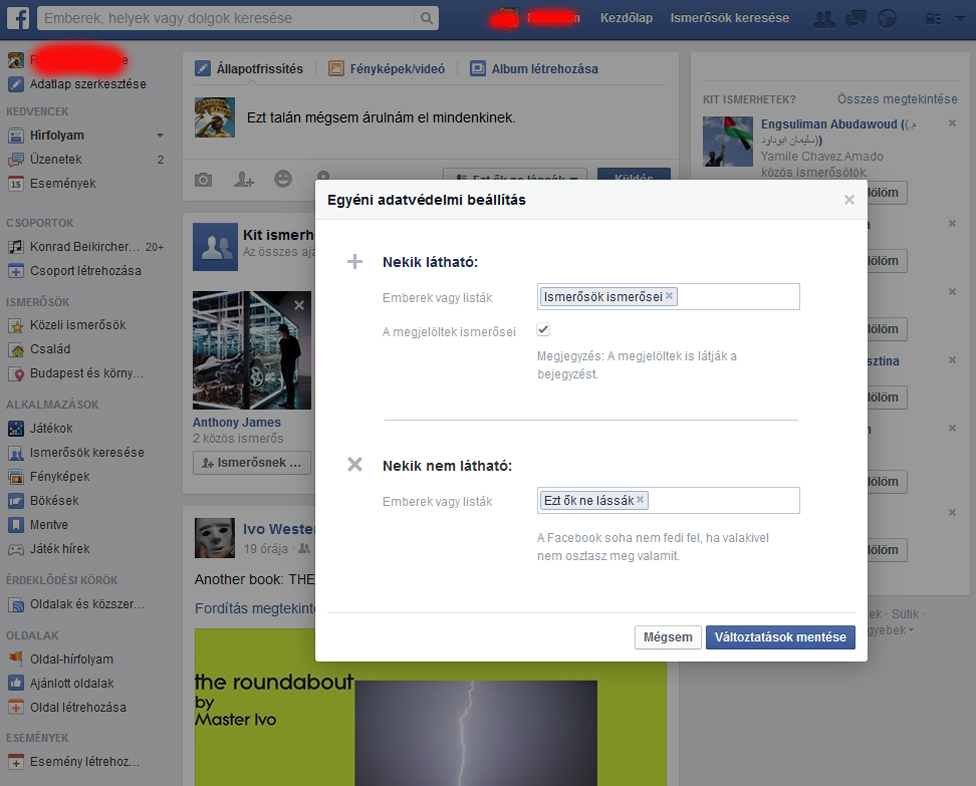Screen dimensions: 976x786
Task: Remove 'Ismerősök ismerősei' tag
Action: (670, 296)
